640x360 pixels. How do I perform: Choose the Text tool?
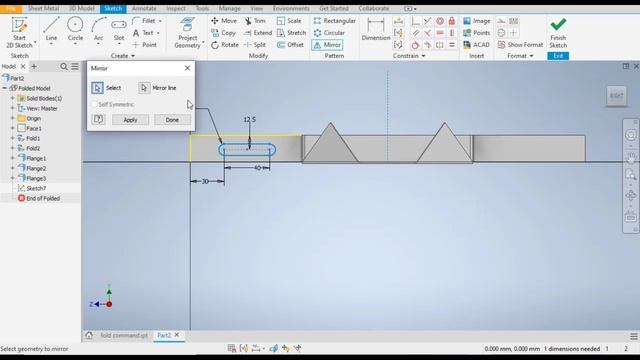[x=146, y=33]
